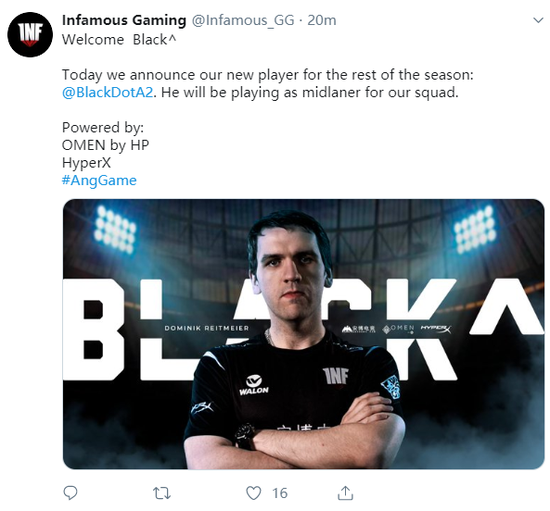Follow the #AngGame hashtag link
Viewport: 550px width, 511px height.
(99, 180)
